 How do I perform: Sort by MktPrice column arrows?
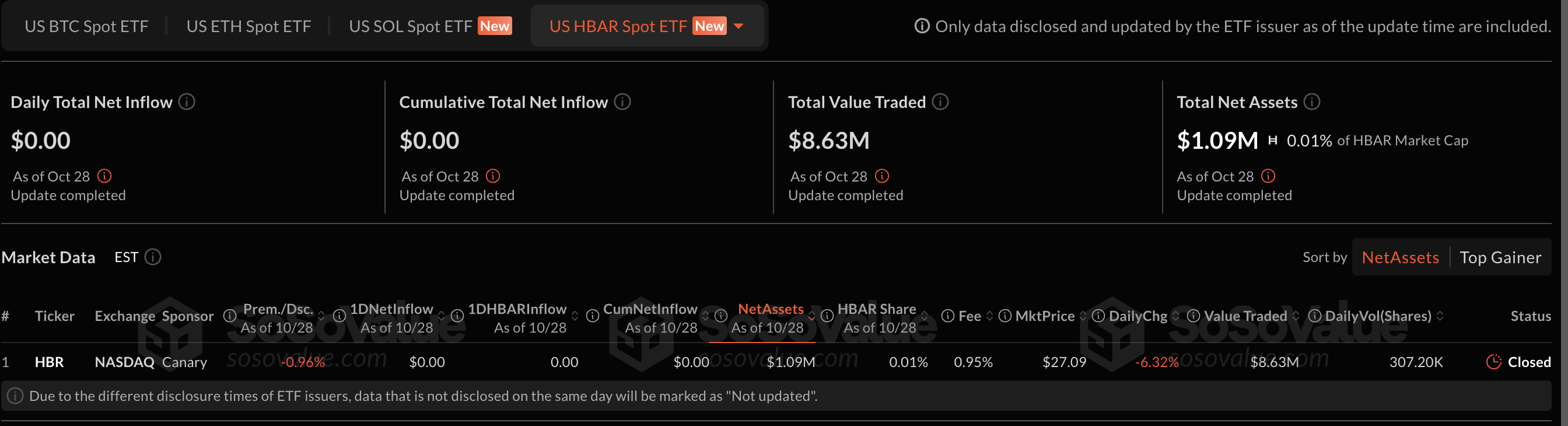tap(1083, 316)
